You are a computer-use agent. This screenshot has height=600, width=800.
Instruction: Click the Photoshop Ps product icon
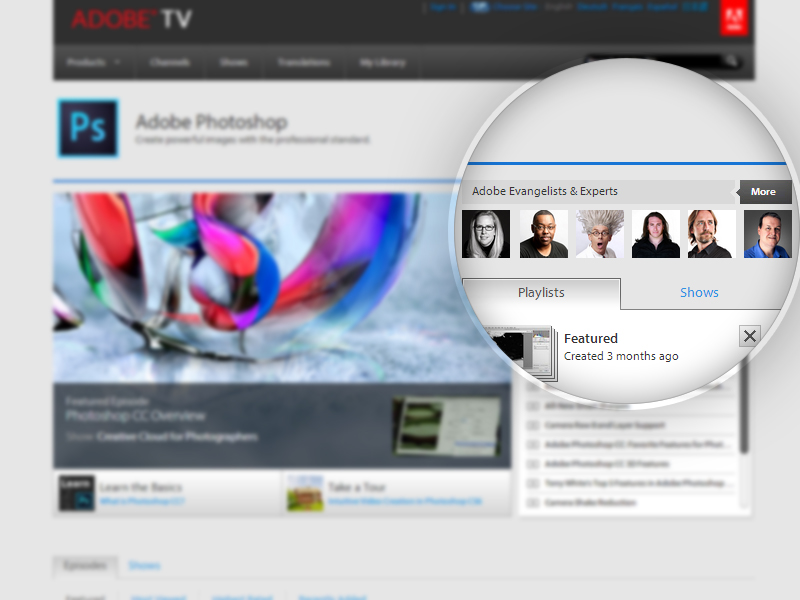(x=88, y=128)
